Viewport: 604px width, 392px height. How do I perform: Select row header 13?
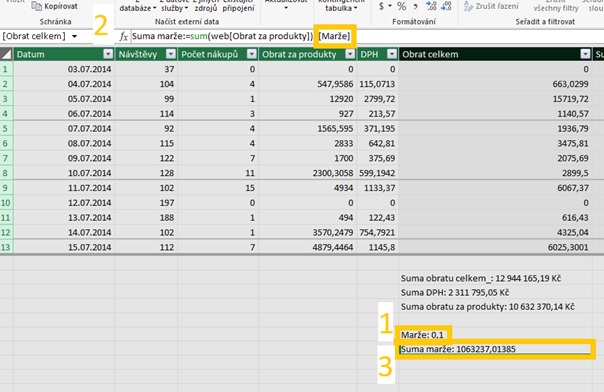click(x=7, y=247)
